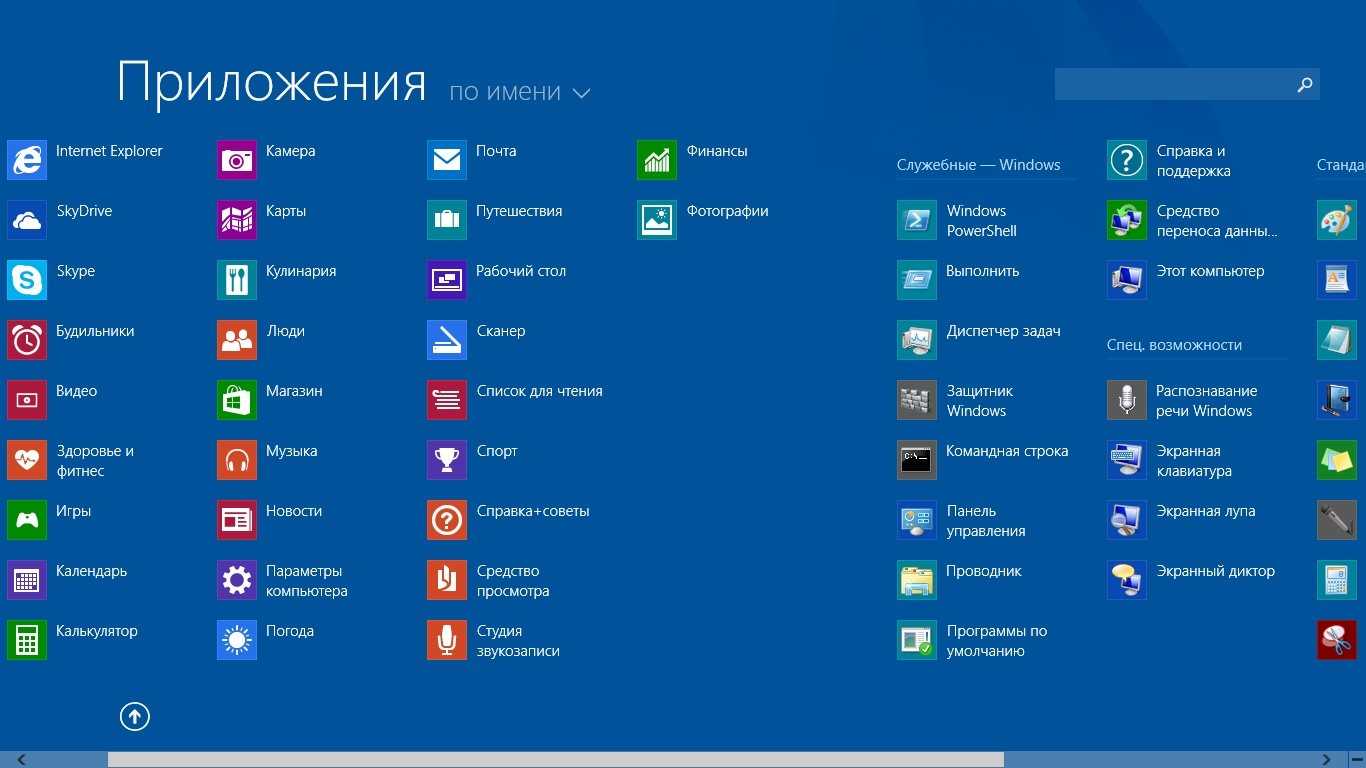
Task: Open the Рабочий стол desktop icon
Action: [447, 280]
